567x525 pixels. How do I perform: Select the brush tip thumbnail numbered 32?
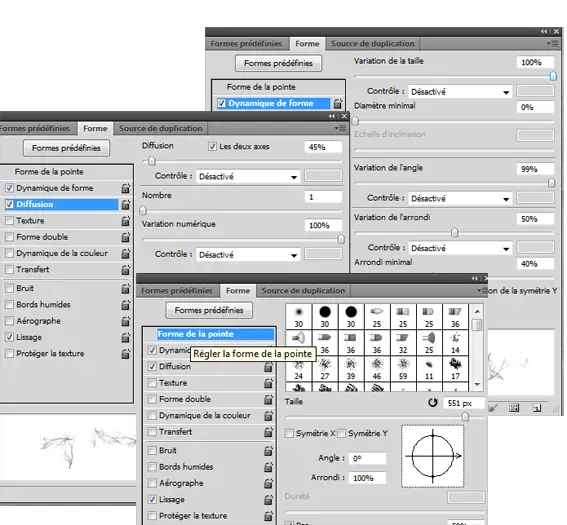point(403,343)
